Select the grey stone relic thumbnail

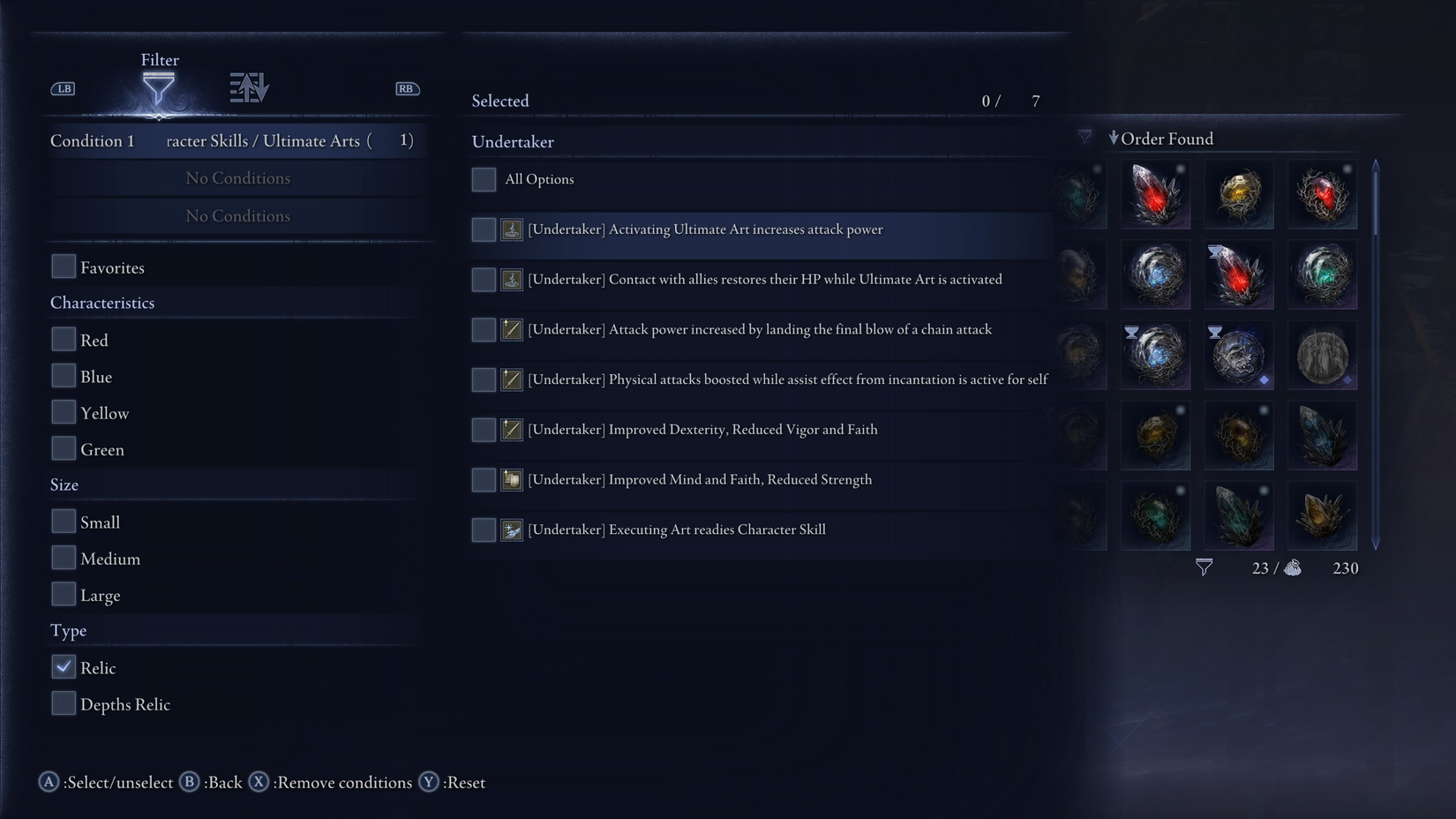pos(1322,355)
